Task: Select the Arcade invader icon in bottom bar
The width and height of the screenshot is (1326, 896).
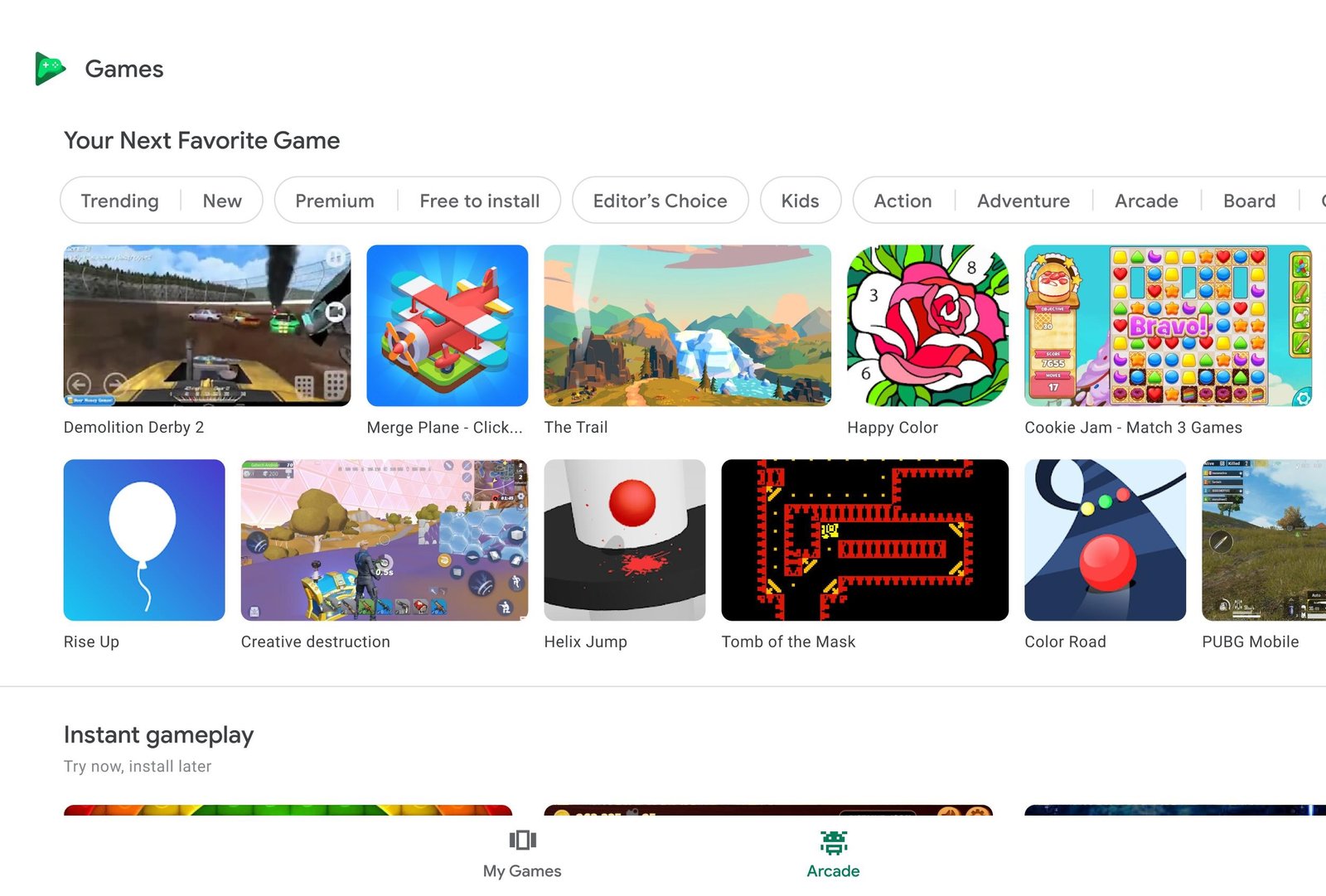Action: click(834, 842)
